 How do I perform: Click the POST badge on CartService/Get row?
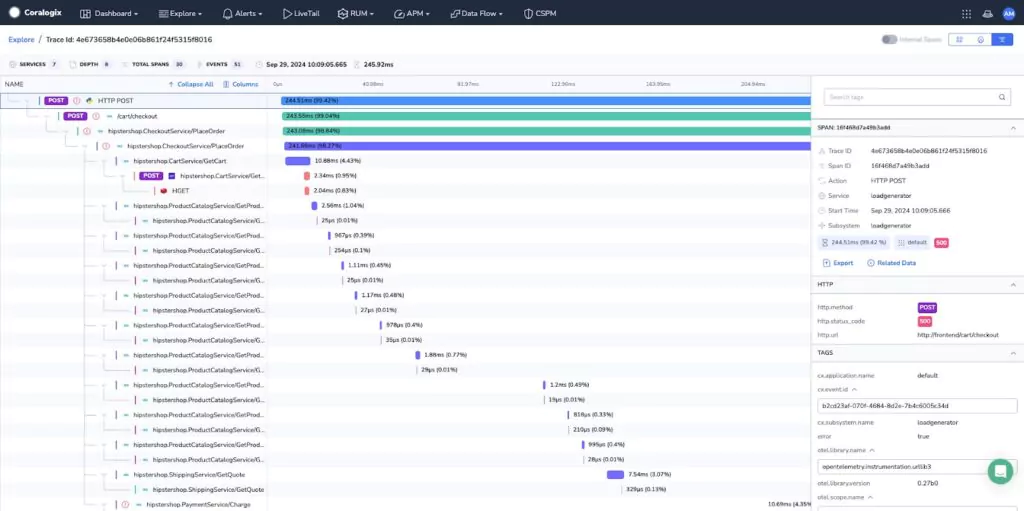click(x=152, y=176)
